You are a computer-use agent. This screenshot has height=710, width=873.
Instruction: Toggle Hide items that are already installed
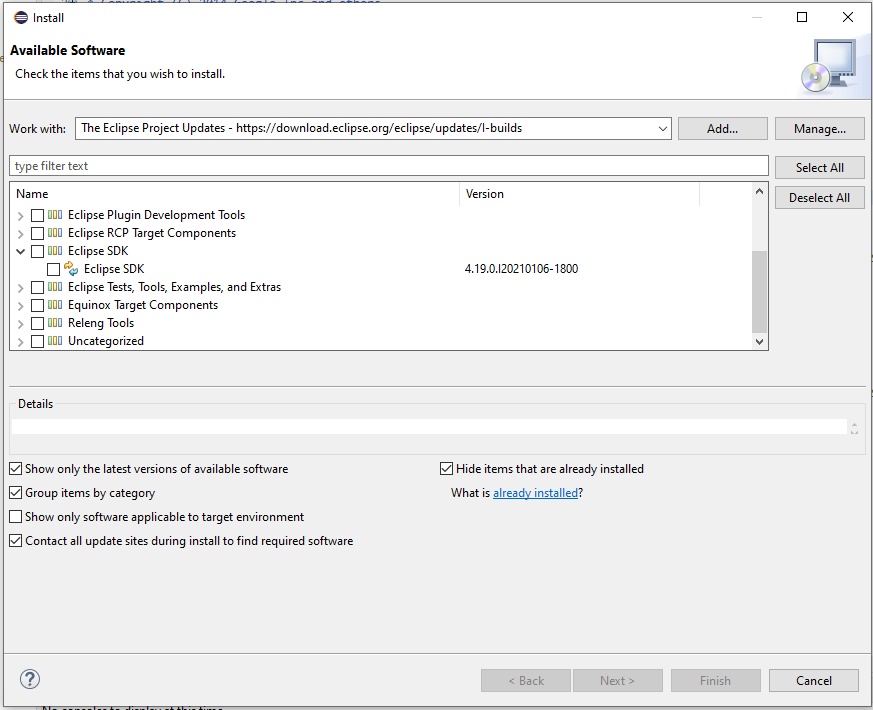447,469
